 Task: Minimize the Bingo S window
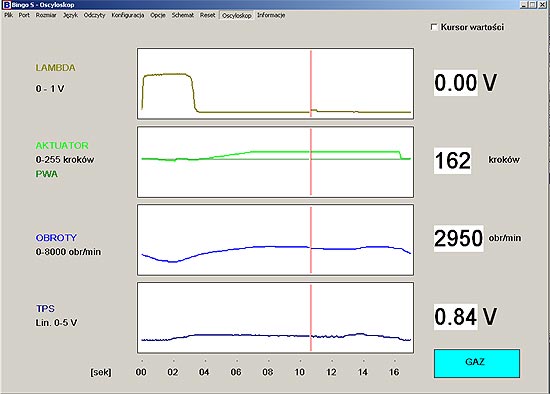pos(524,5)
